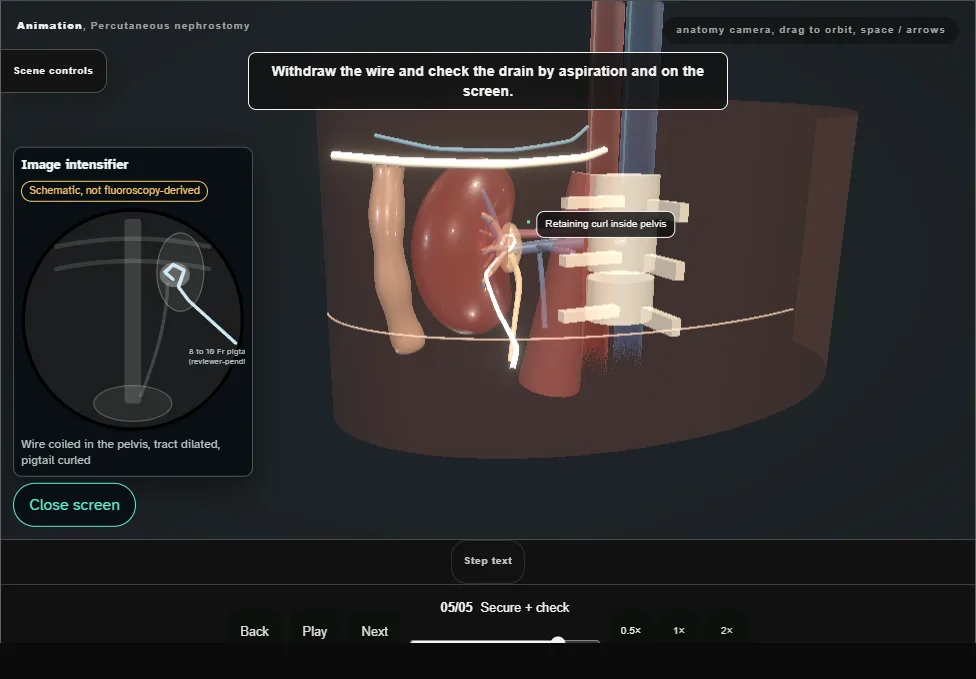Viewport: 976px width, 679px height.
Task: Set playback speed to 1×
Action: [x=678, y=630]
